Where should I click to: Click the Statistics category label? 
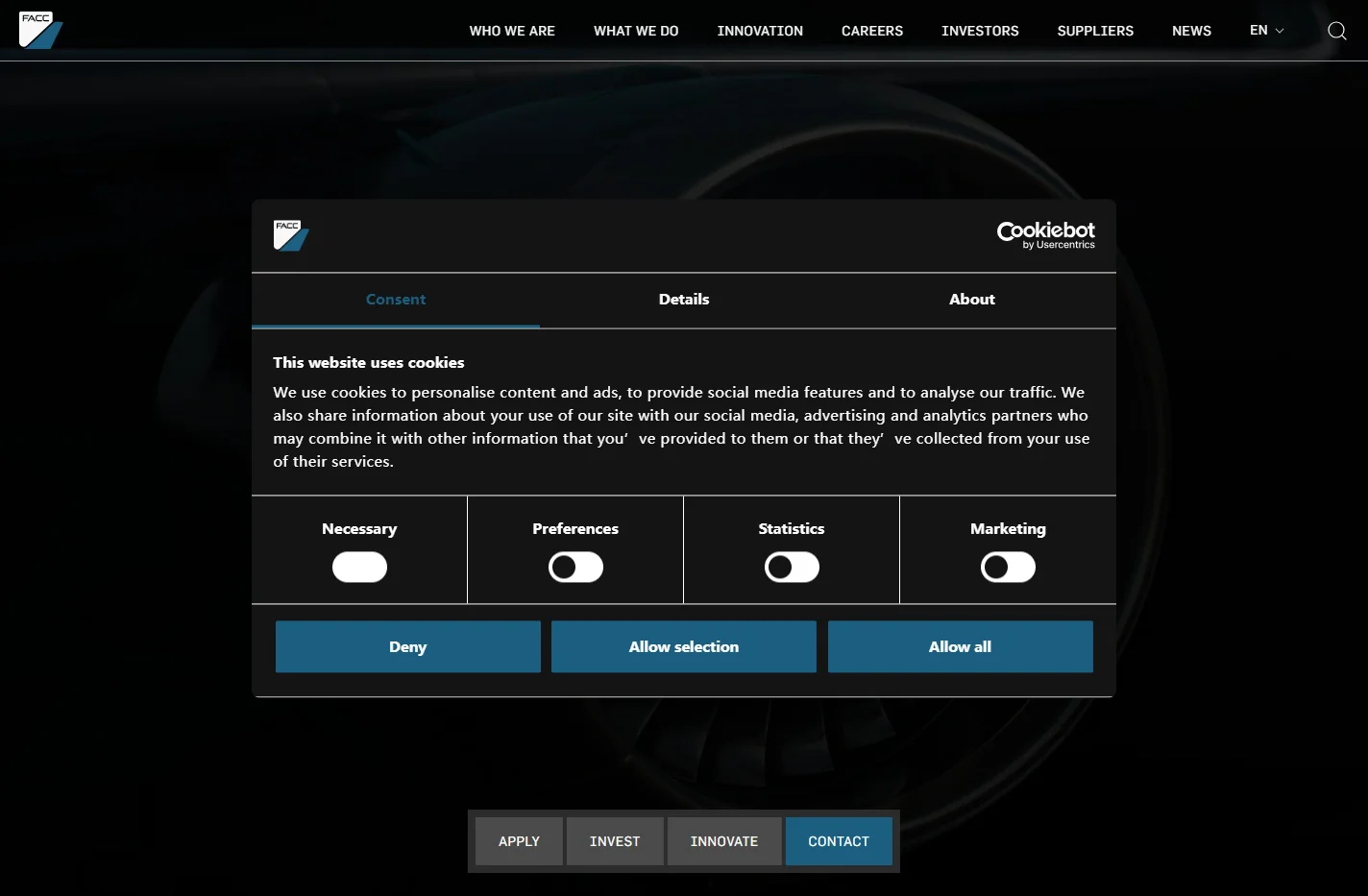[x=792, y=529]
